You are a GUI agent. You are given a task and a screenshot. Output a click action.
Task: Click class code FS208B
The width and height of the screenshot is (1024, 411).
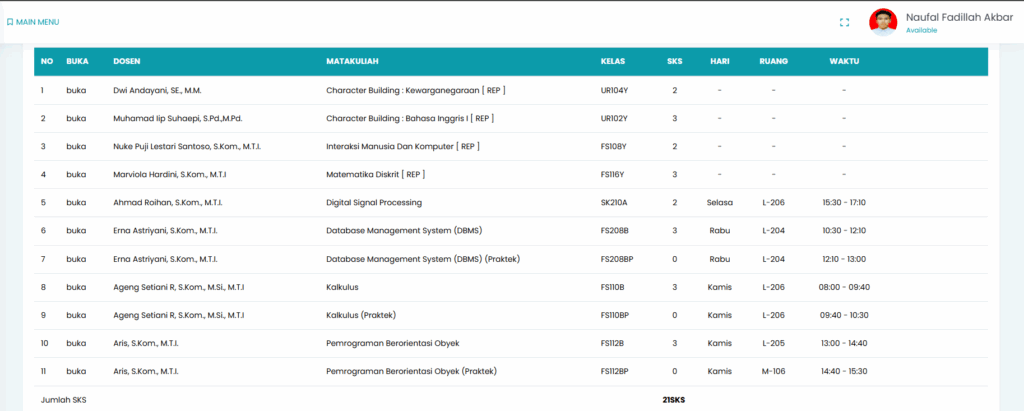click(x=614, y=231)
